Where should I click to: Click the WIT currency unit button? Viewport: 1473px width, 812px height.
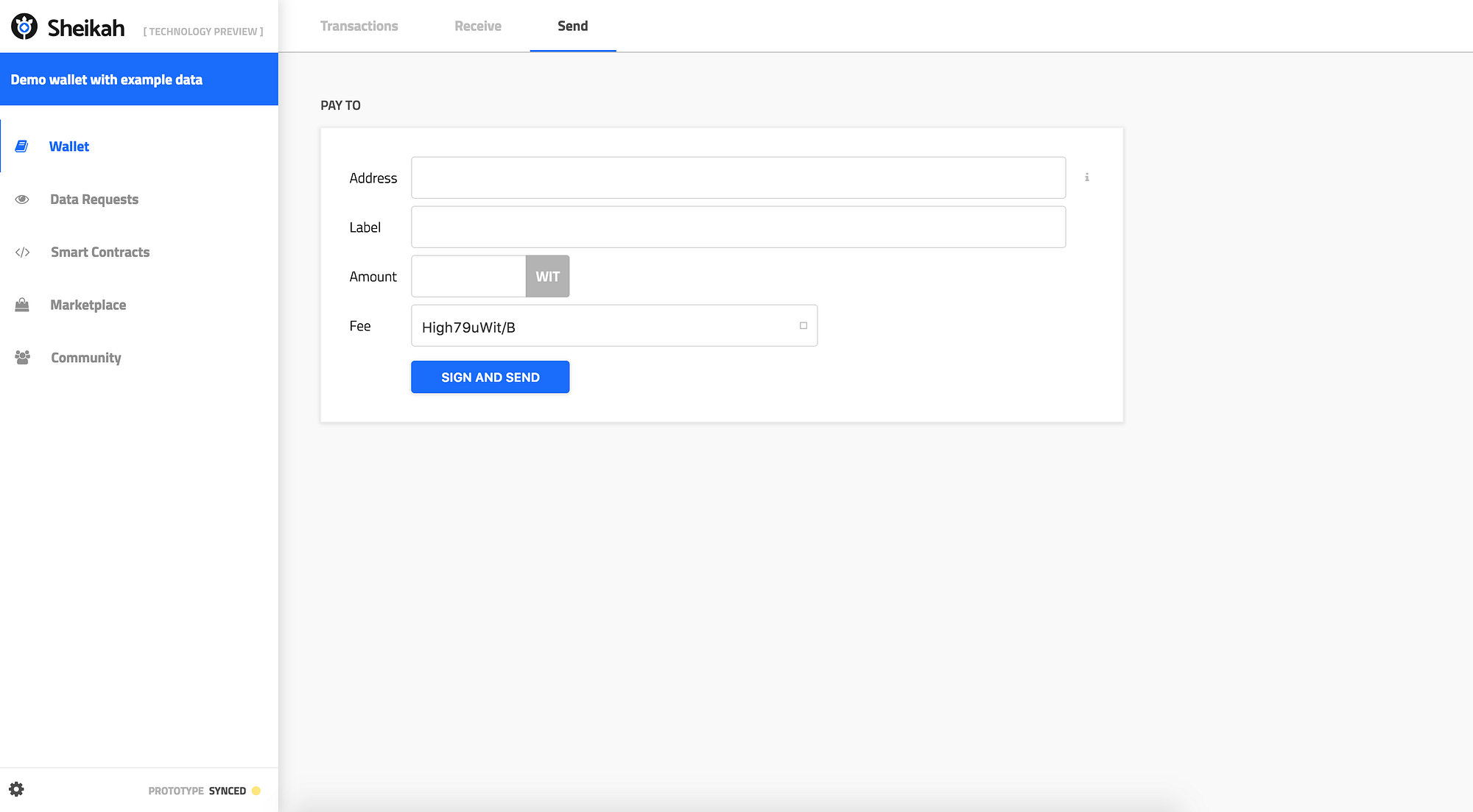click(x=547, y=277)
